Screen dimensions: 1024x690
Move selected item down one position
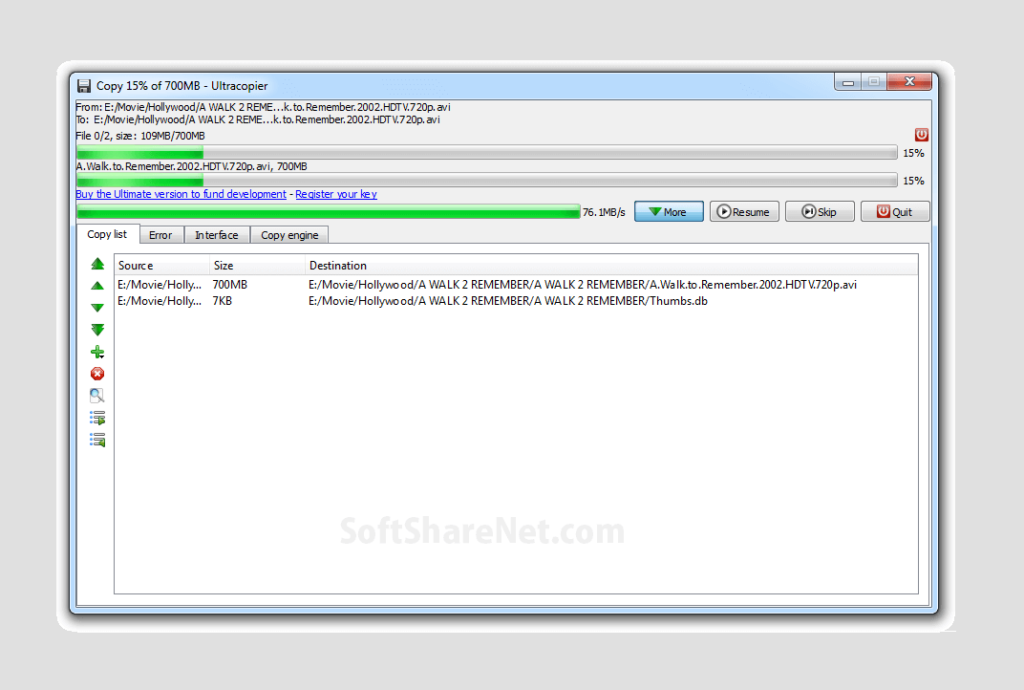tap(97, 307)
